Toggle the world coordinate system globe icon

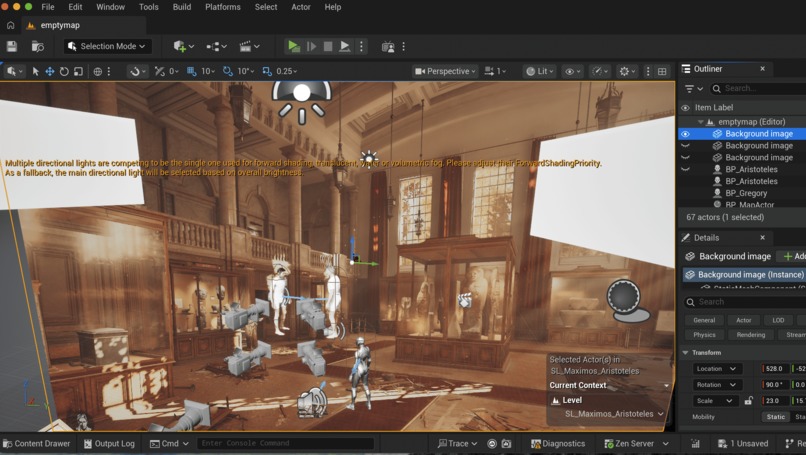(98, 71)
